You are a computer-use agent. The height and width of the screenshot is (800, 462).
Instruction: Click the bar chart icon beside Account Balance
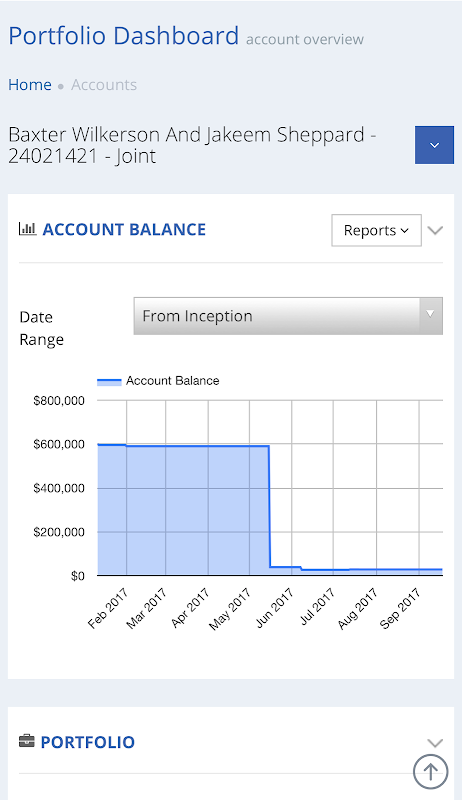[x=27, y=229]
